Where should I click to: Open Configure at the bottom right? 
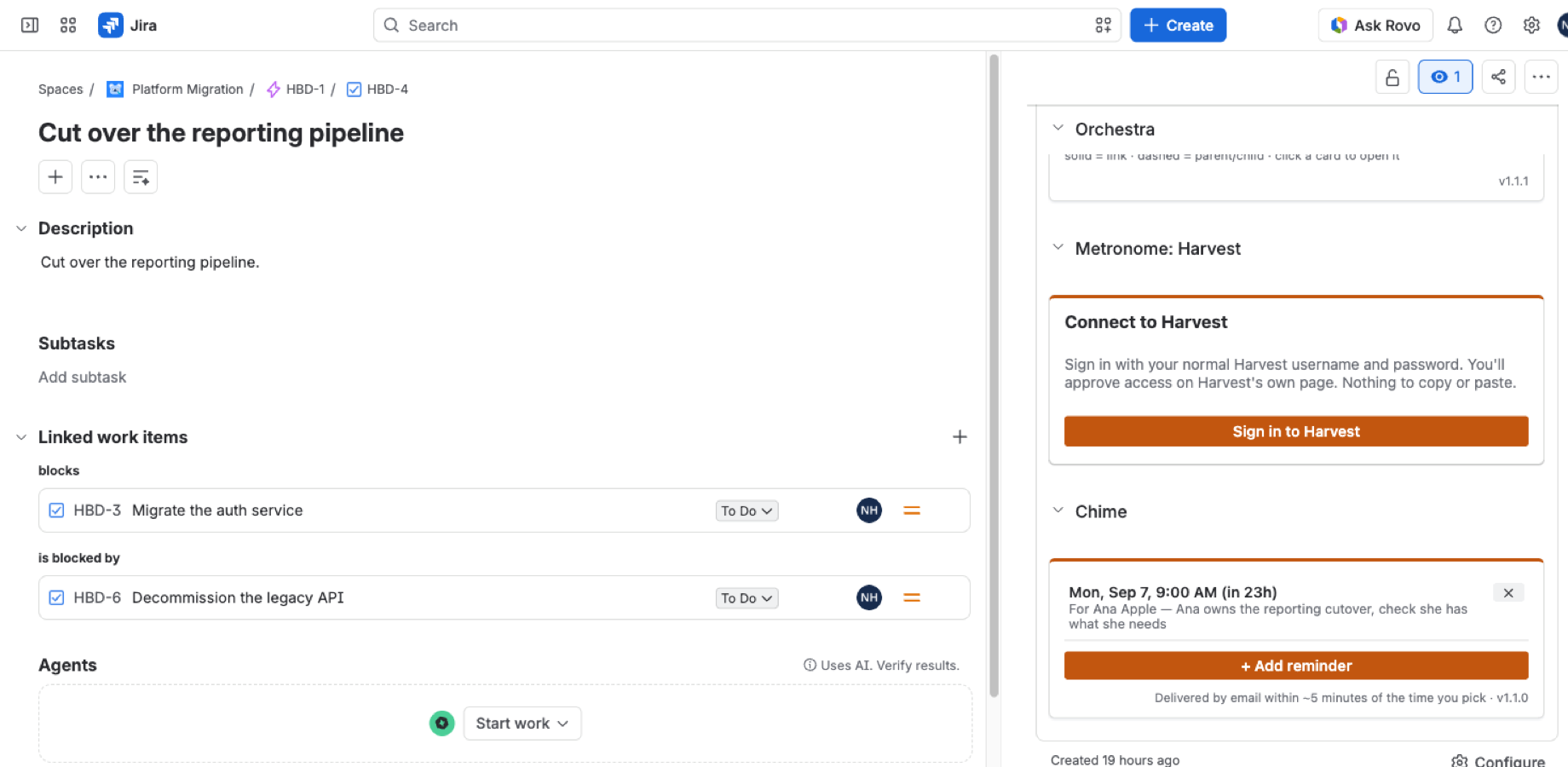tap(1498, 761)
